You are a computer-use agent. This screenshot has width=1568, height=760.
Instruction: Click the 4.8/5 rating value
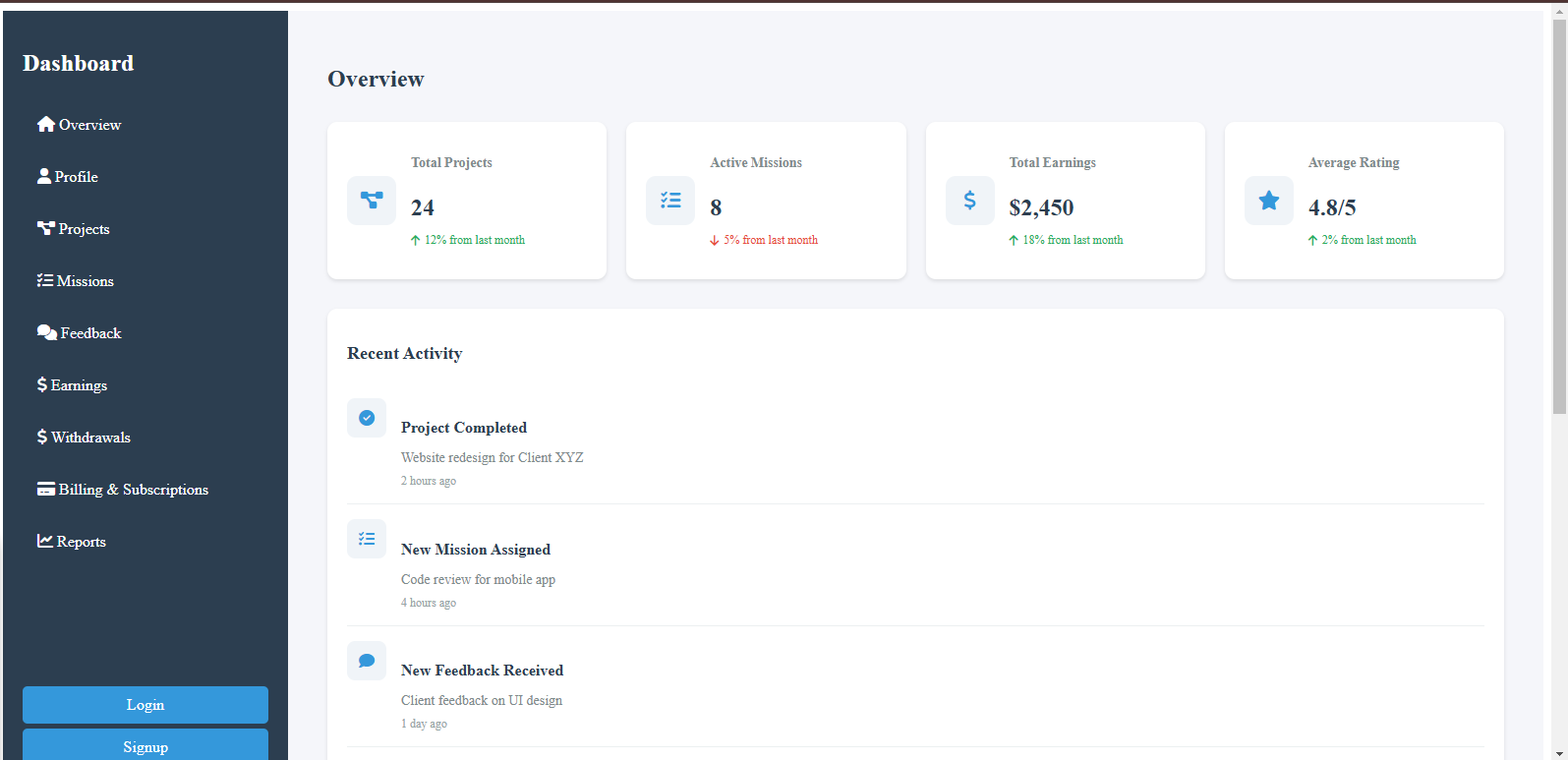pos(1332,207)
